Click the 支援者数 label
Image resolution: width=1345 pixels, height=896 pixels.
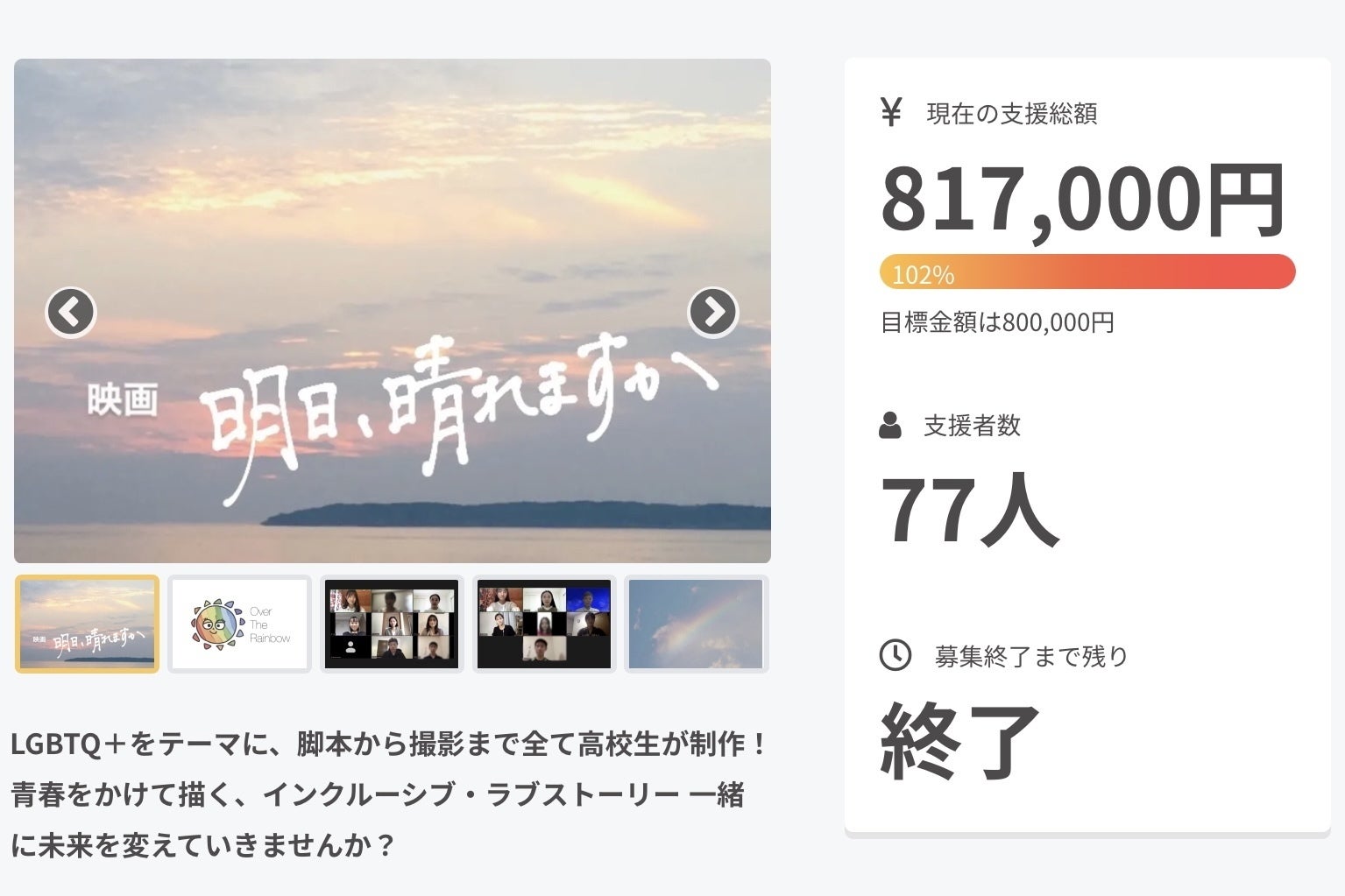pyautogui.click(x=973, y=426)
